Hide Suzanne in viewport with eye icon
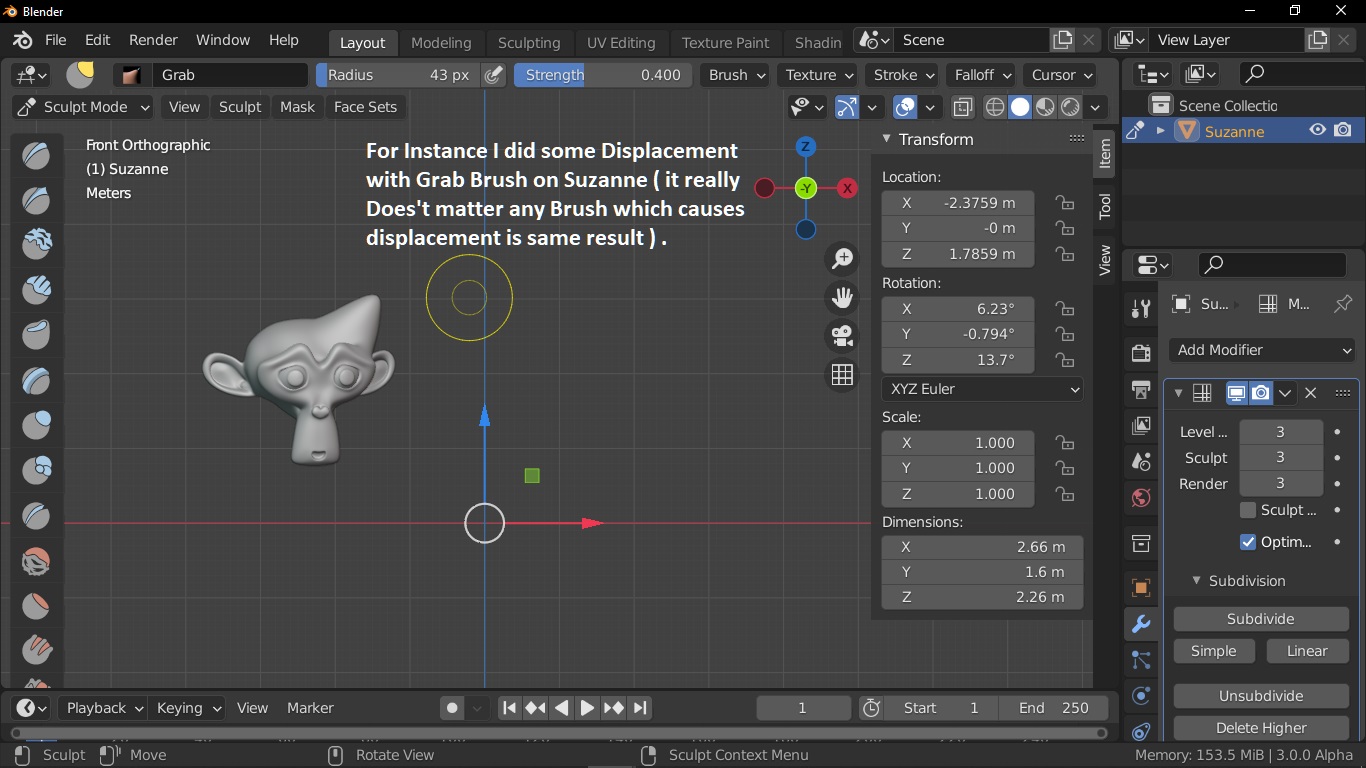 [1318, 131]
